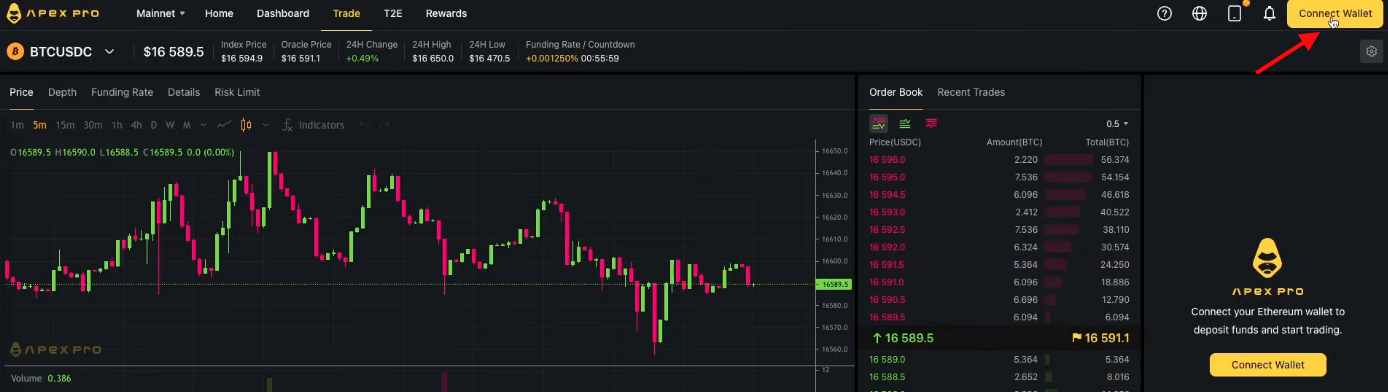The width and height of the screenshot is (1388, 392).
Task: Show only bids view in order book
Action: point(905,123)
